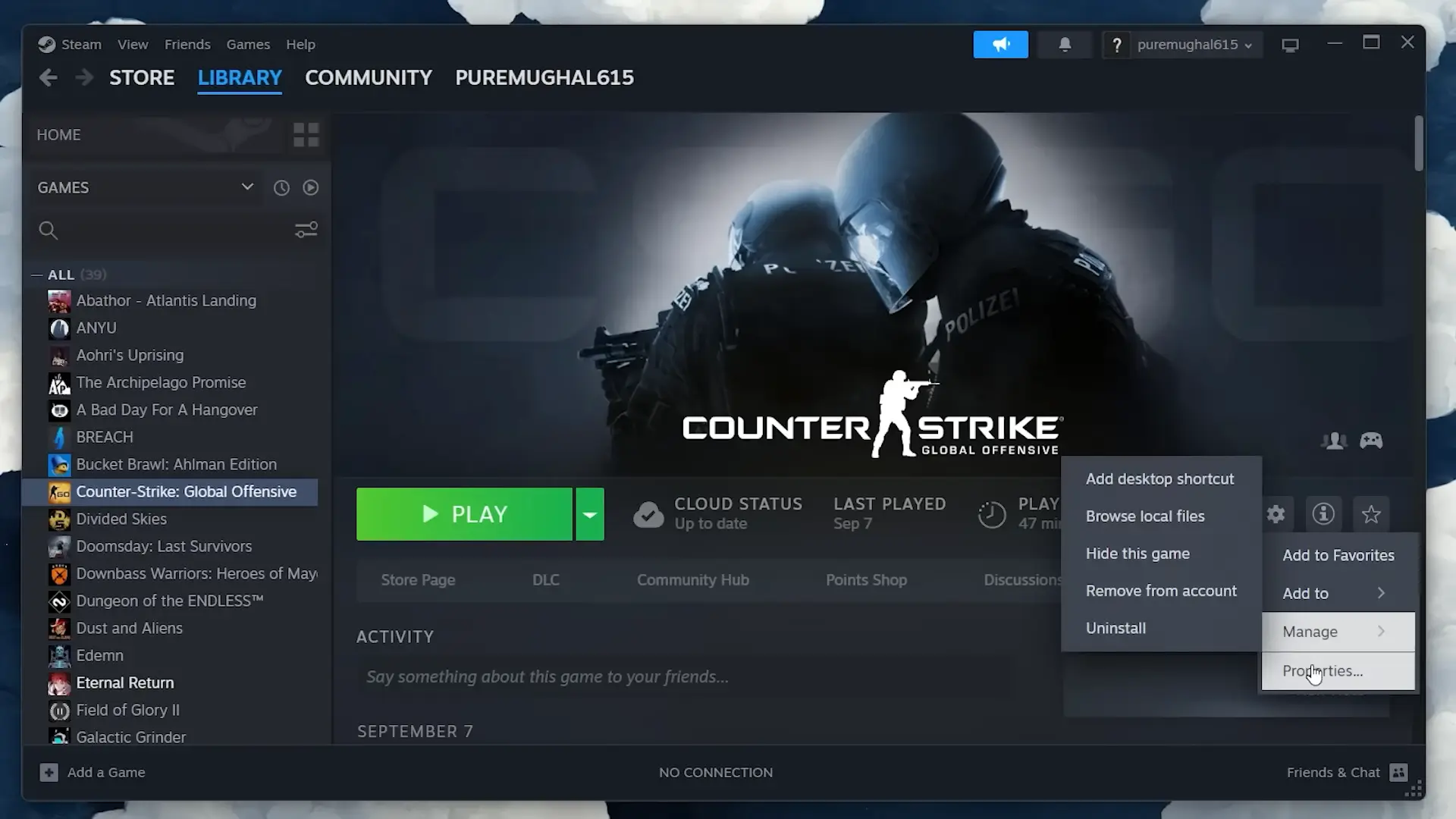Go to the STORE tab

tap(142, 77)
